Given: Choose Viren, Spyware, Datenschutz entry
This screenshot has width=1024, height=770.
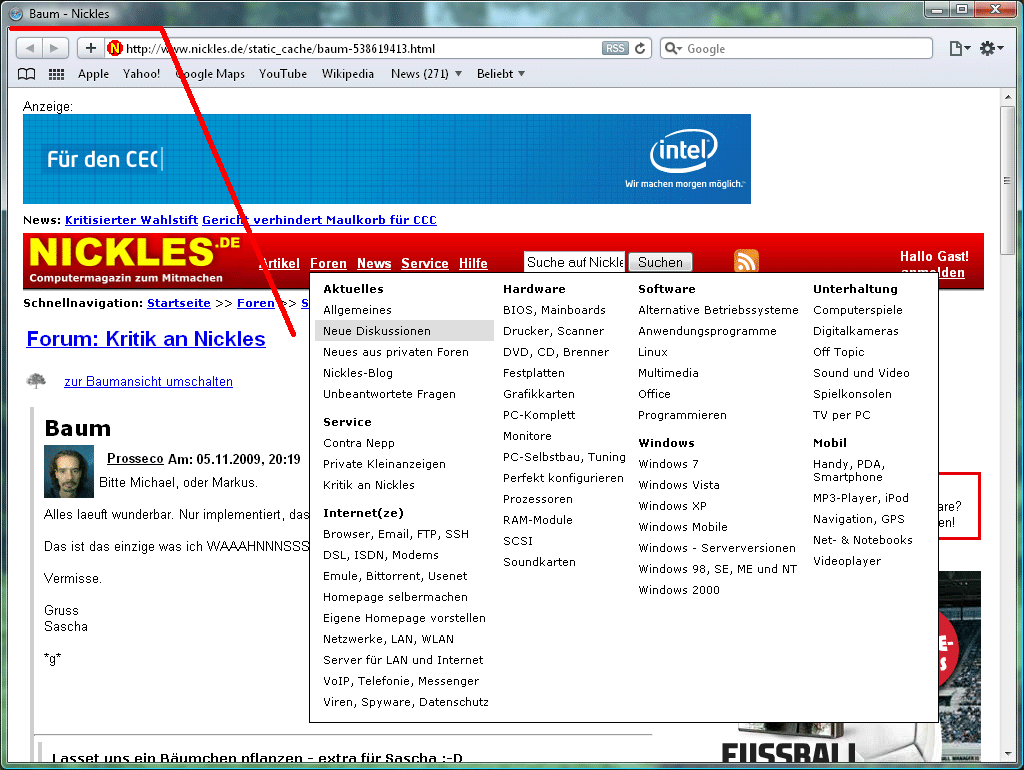Looking at the screenshot, I should [406, 702].
